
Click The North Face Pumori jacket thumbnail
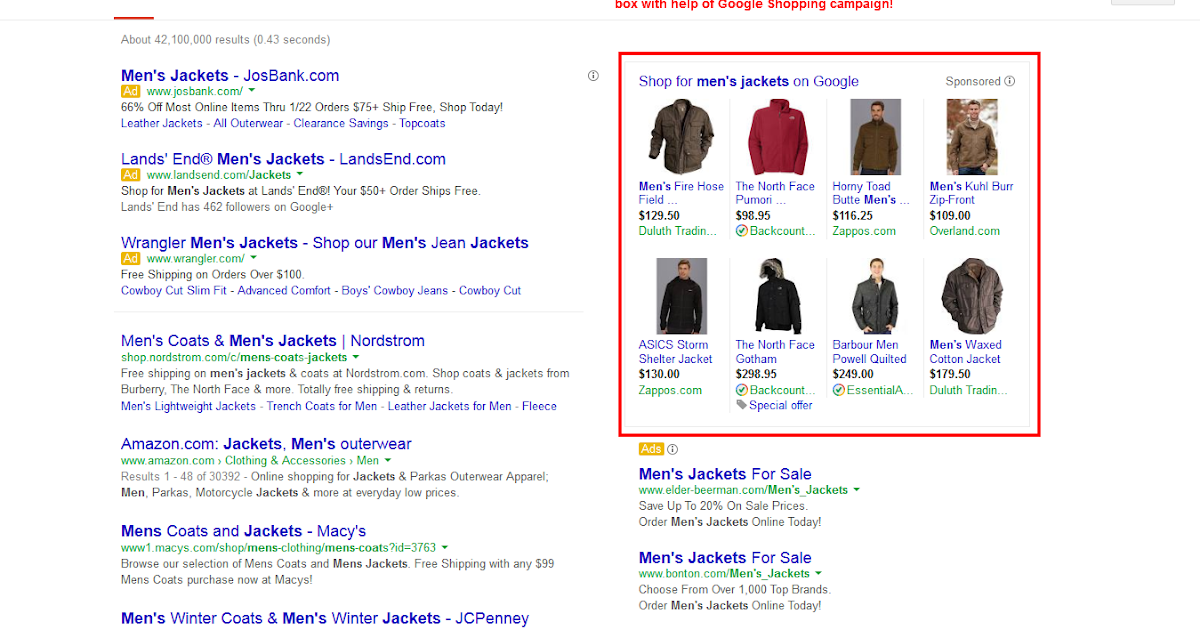coord(778,137)
